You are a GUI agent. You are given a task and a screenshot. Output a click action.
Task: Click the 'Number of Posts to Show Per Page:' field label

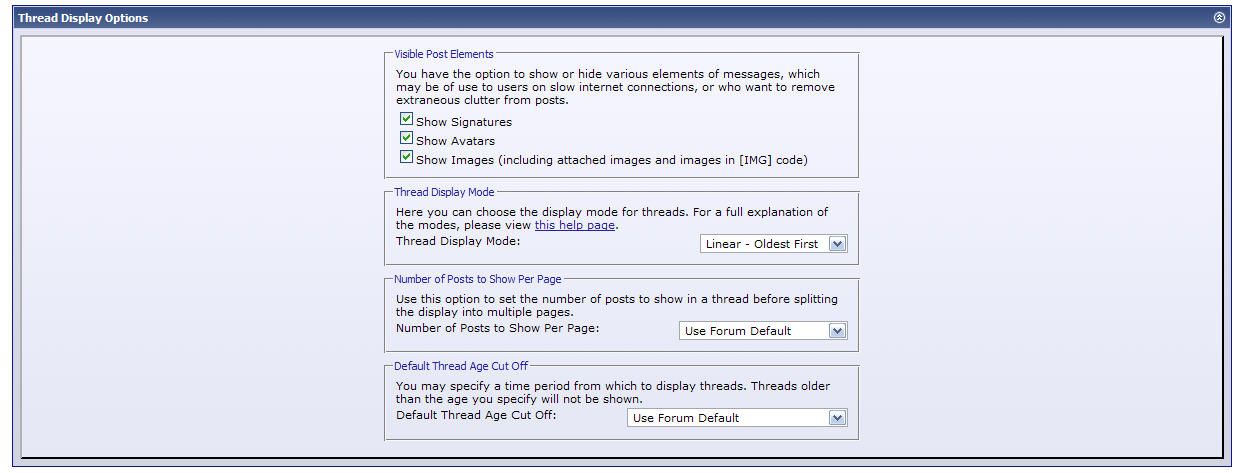click(x=497, y=328)
